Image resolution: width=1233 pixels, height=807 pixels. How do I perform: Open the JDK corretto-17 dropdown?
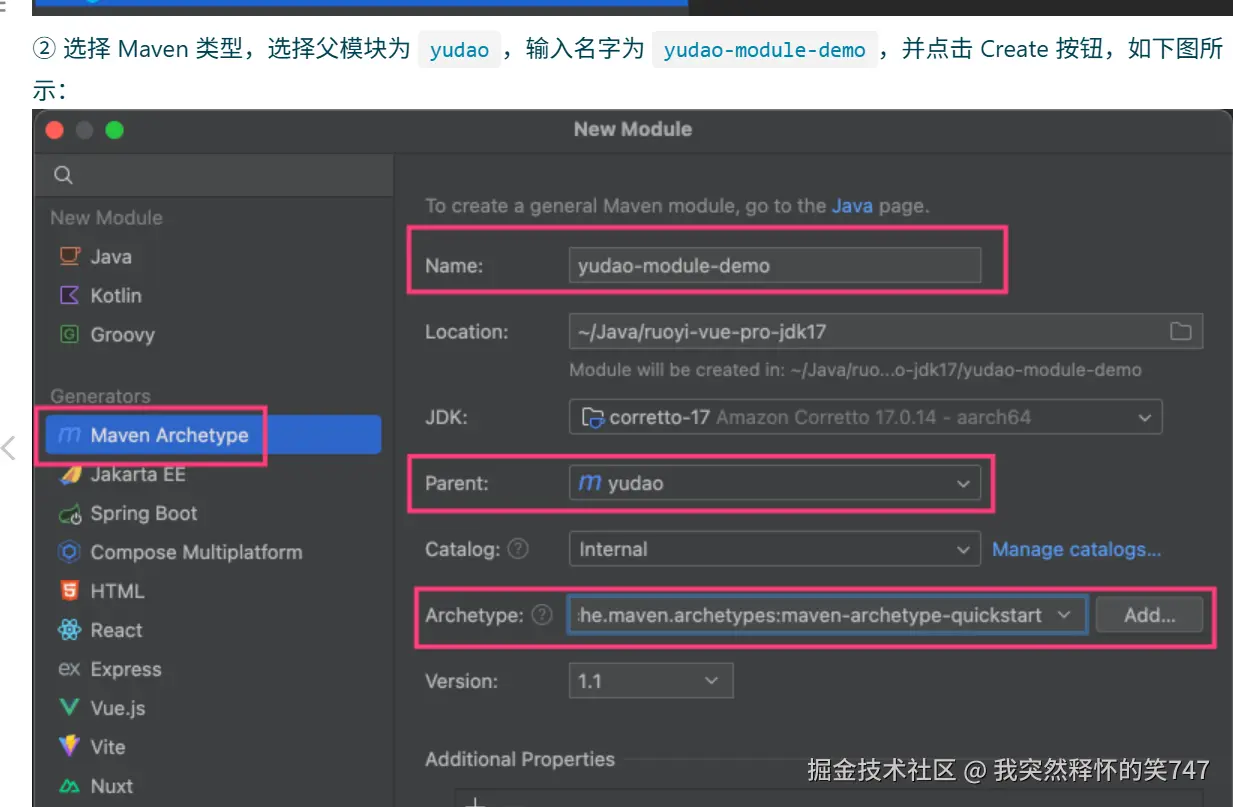tap(866, 417)
